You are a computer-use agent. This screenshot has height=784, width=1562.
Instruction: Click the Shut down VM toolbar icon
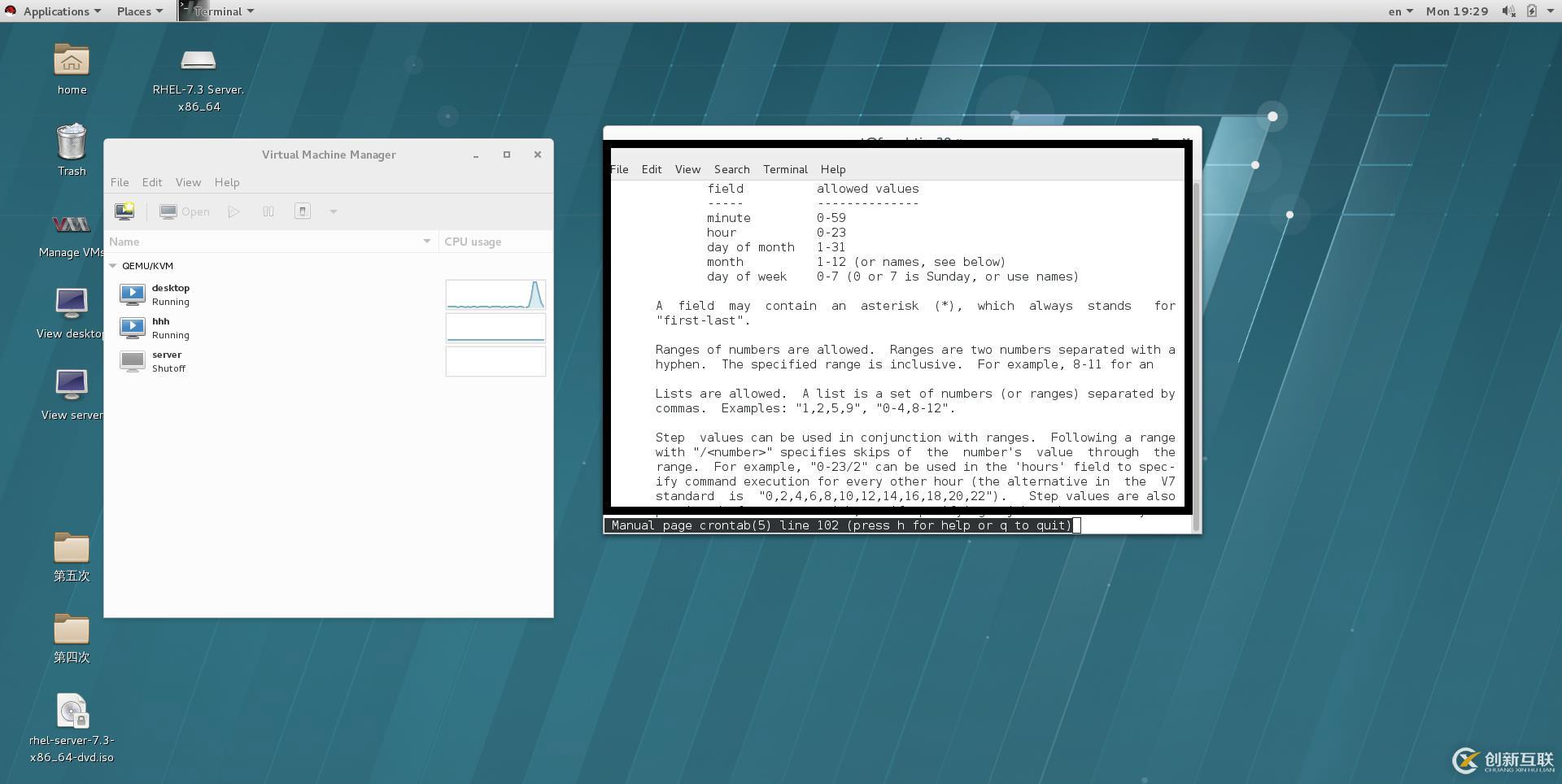point(303,211)
